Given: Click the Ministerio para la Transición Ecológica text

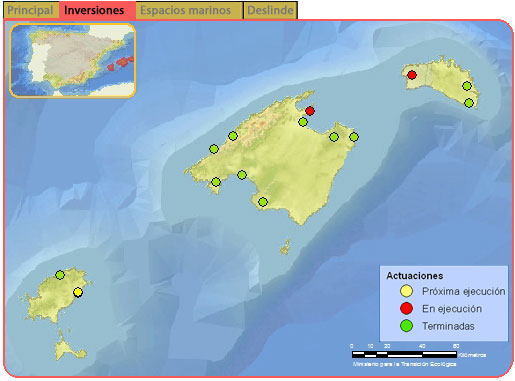Looking at the screenshot, I should click(404, 364).
